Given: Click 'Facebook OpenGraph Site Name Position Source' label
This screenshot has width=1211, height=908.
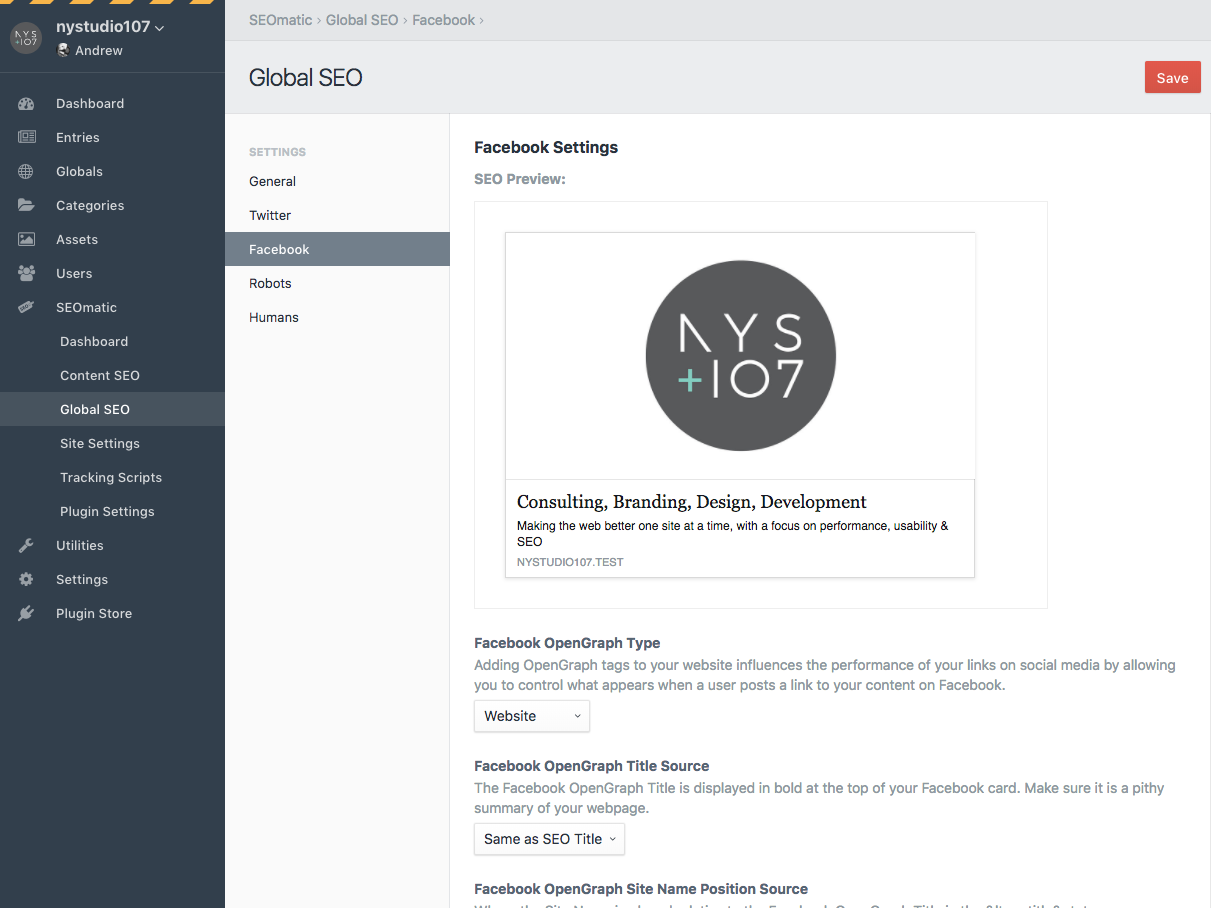Looking at the screenshot, I should click(641, 889).
